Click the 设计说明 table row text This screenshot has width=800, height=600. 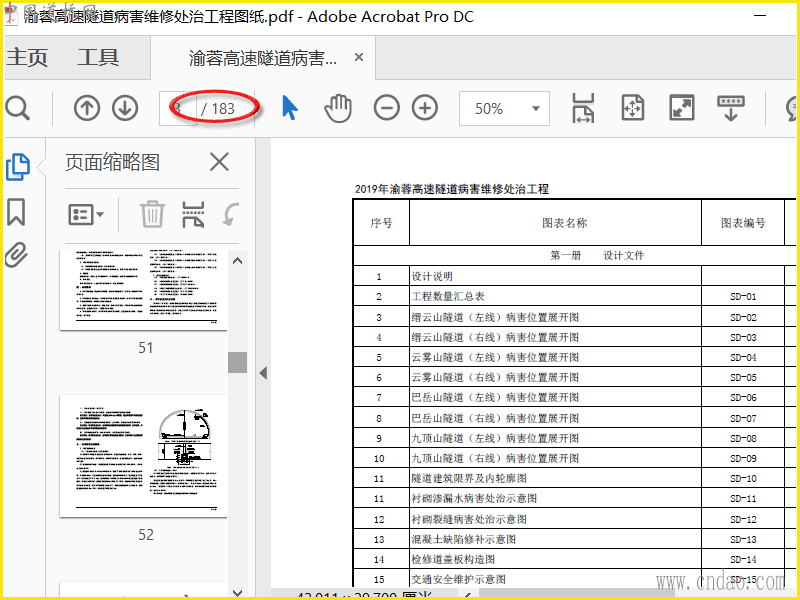point(432,276)
